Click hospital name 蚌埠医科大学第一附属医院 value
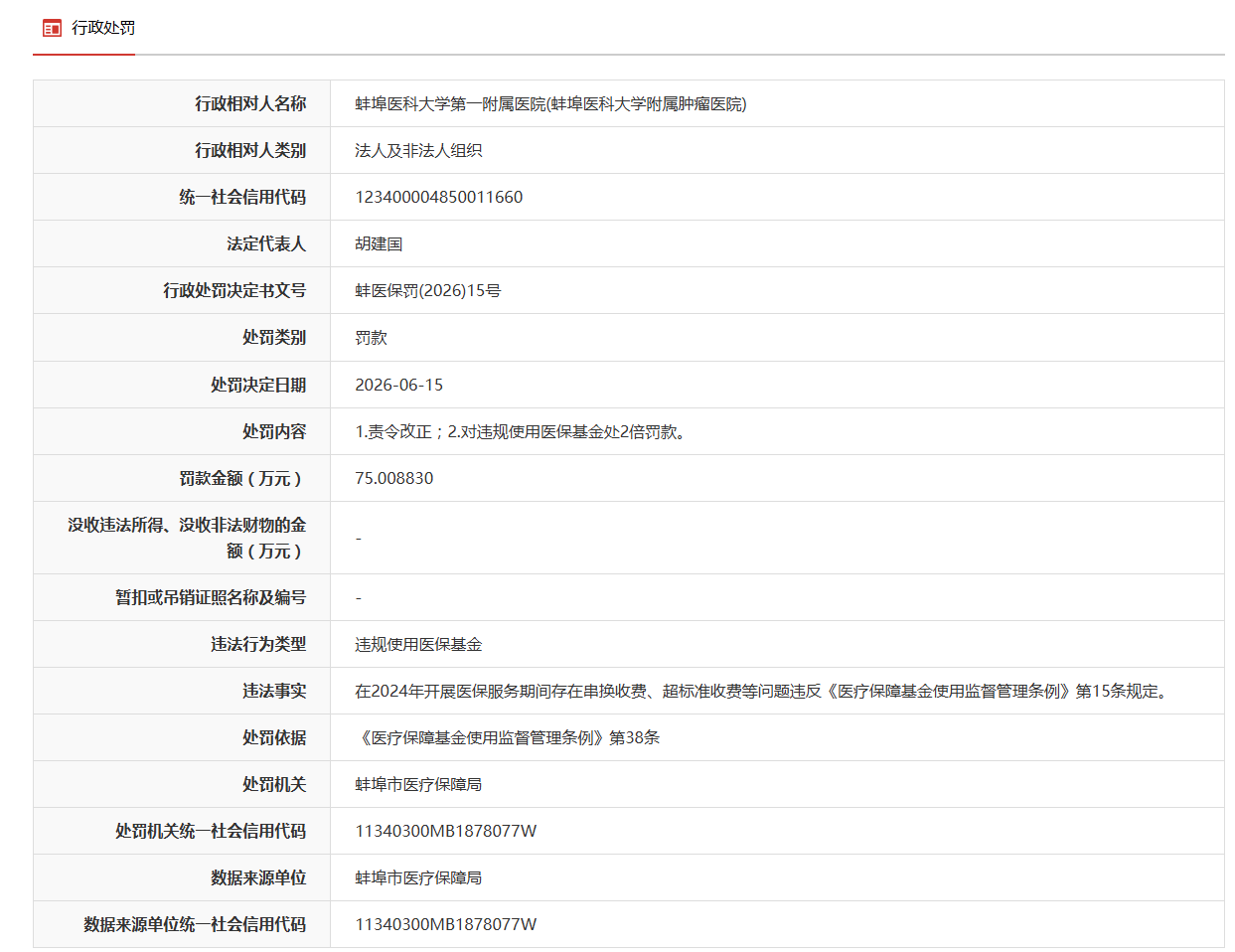The width and height of the screenshot is (1235, 952). pyautogui.click(x=550, y=103)
